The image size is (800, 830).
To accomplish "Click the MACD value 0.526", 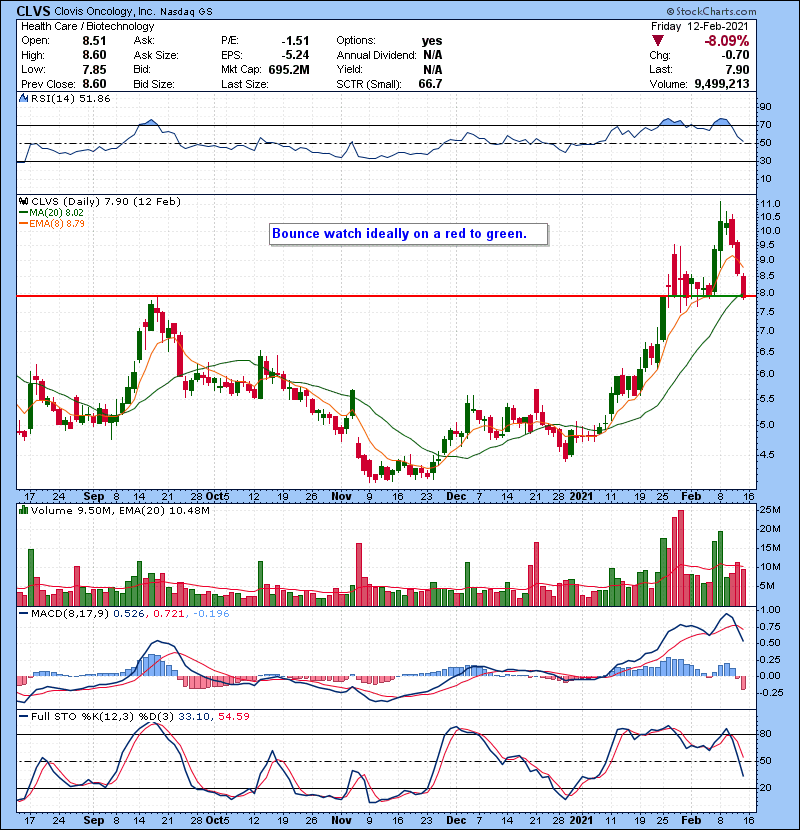I will click(x=129, y=614).
